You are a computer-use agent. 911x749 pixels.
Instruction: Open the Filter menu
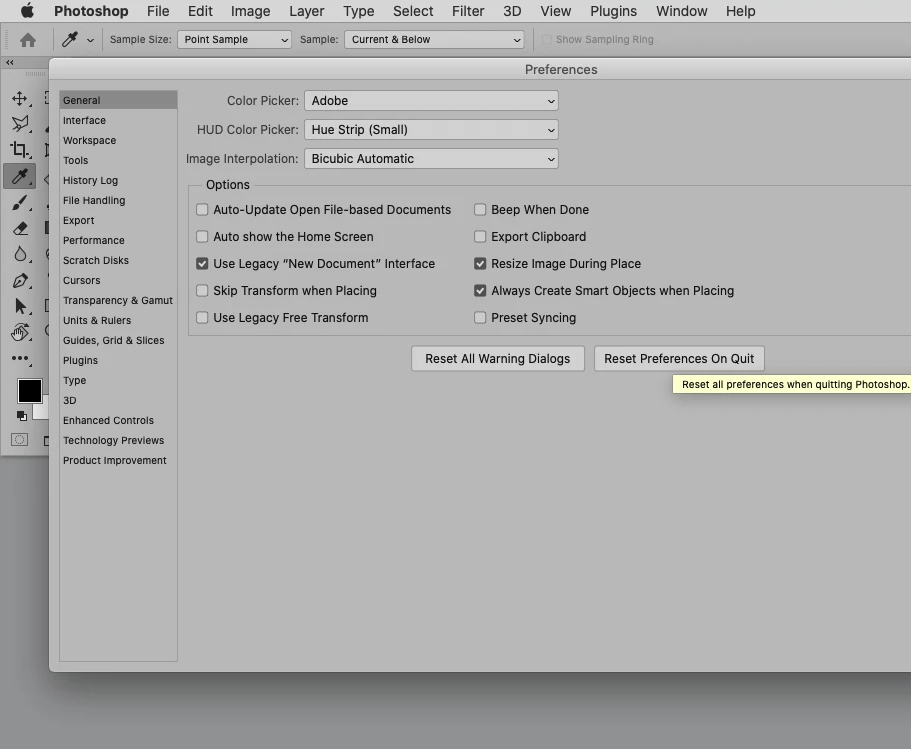468,11
